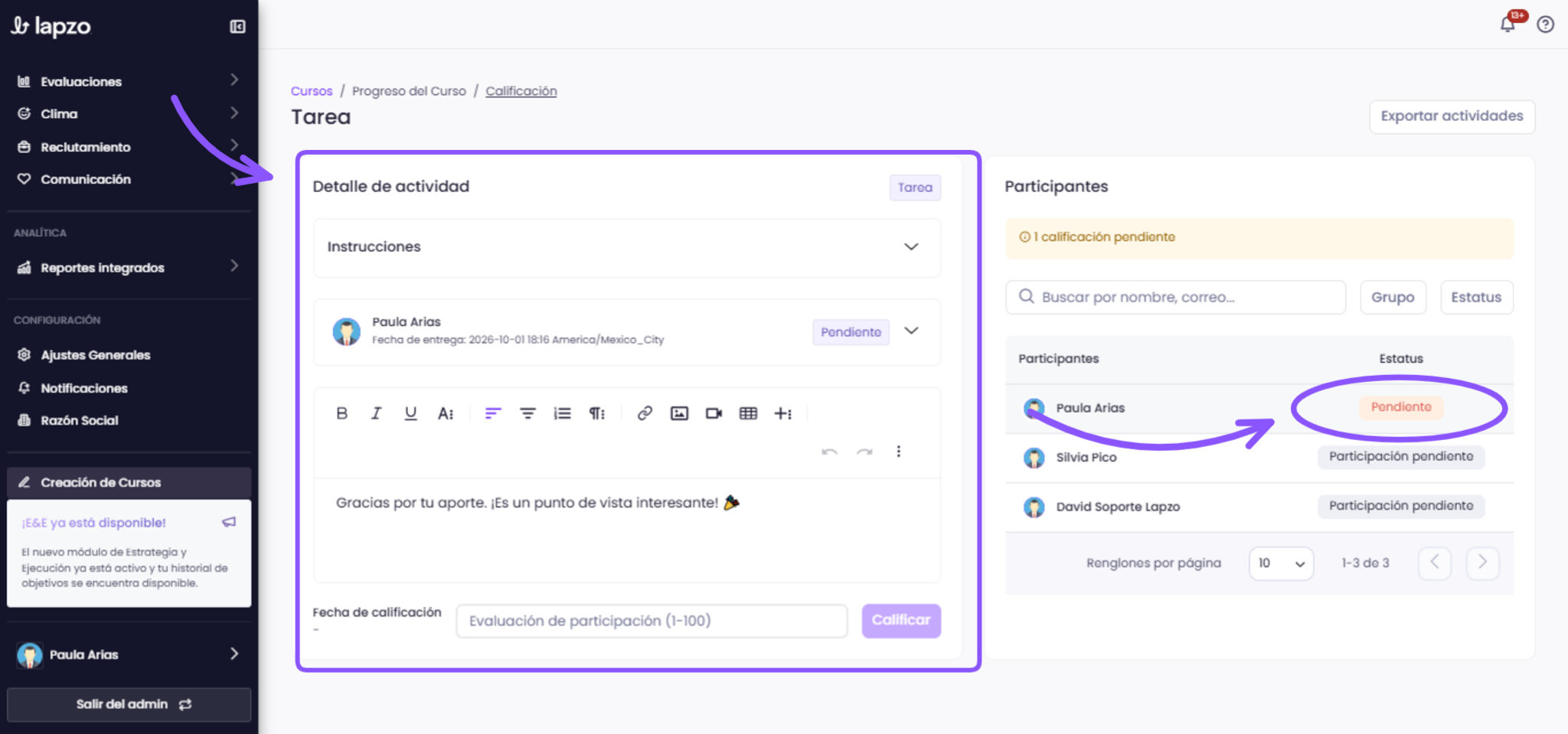Insert a table in editor
Screen dimensions: 1568x734
pos(748,413)
